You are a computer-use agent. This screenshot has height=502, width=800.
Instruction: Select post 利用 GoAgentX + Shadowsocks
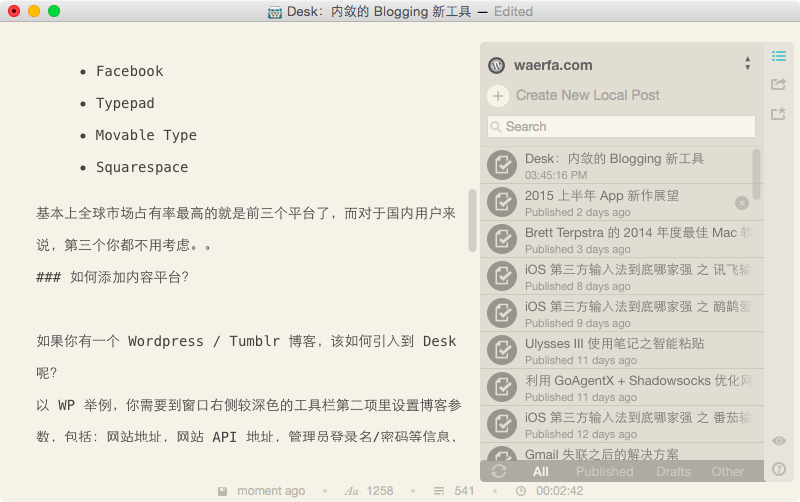(621, 387)
